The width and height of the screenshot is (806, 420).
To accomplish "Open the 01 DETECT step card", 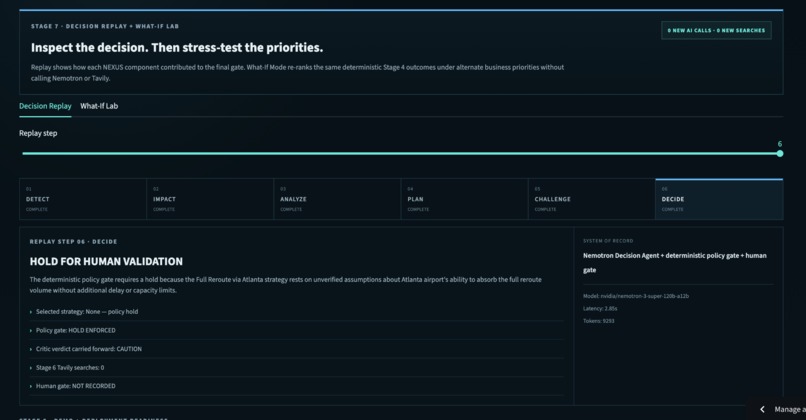I will coord(83,199).
